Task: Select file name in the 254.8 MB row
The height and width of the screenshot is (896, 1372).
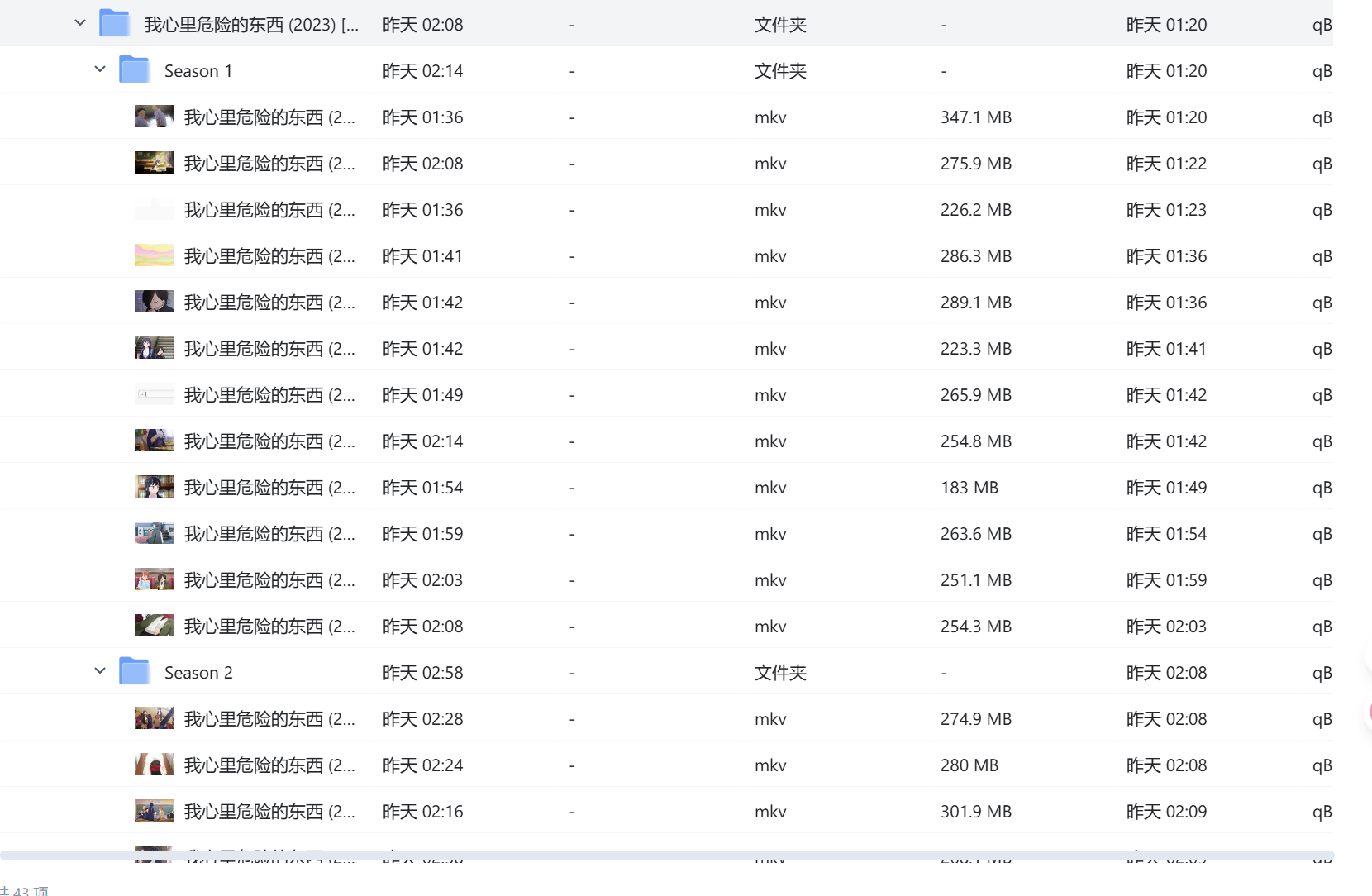Action: (x=269, y=441)
